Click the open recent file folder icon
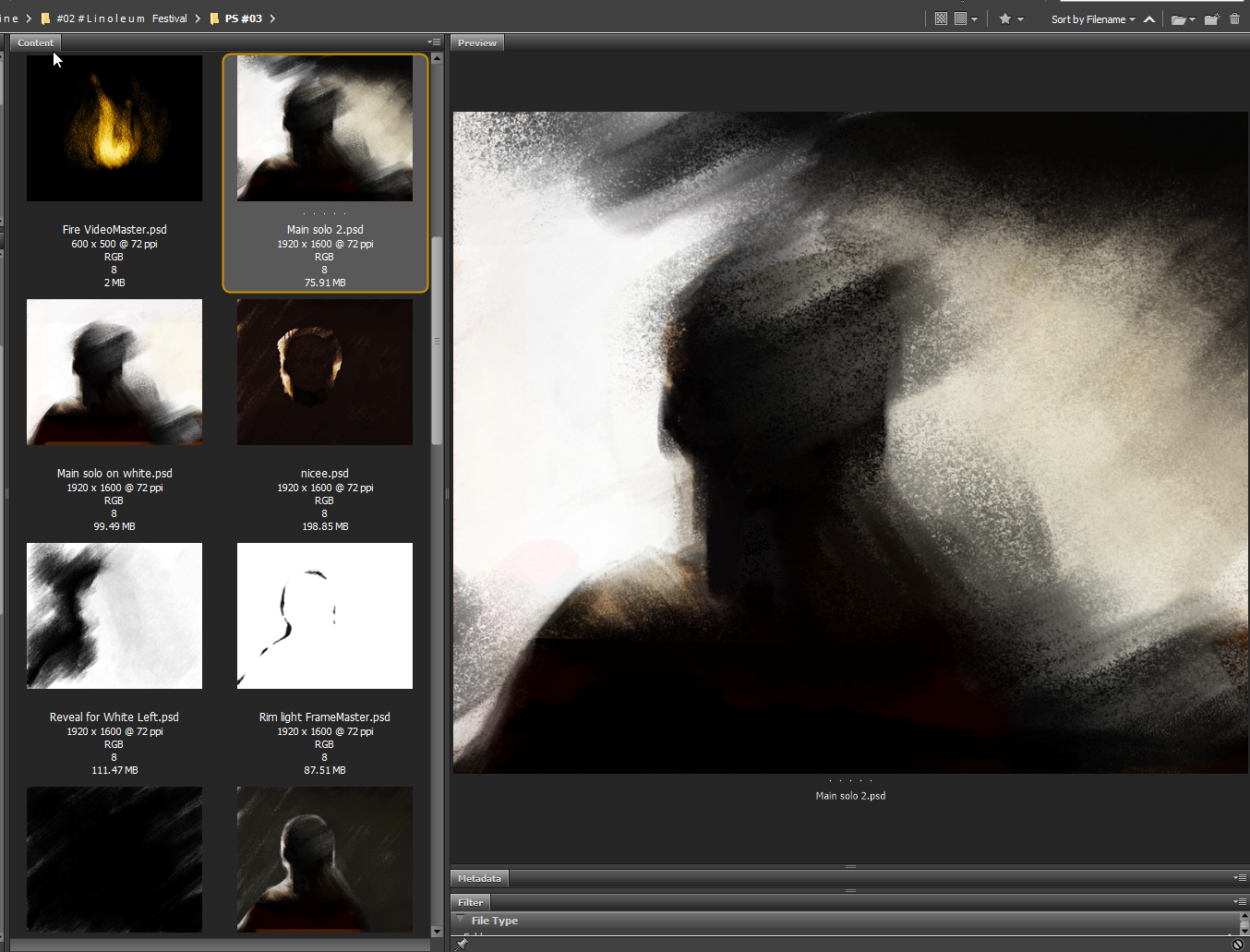1250x952 pixels. pos(1179,19)
